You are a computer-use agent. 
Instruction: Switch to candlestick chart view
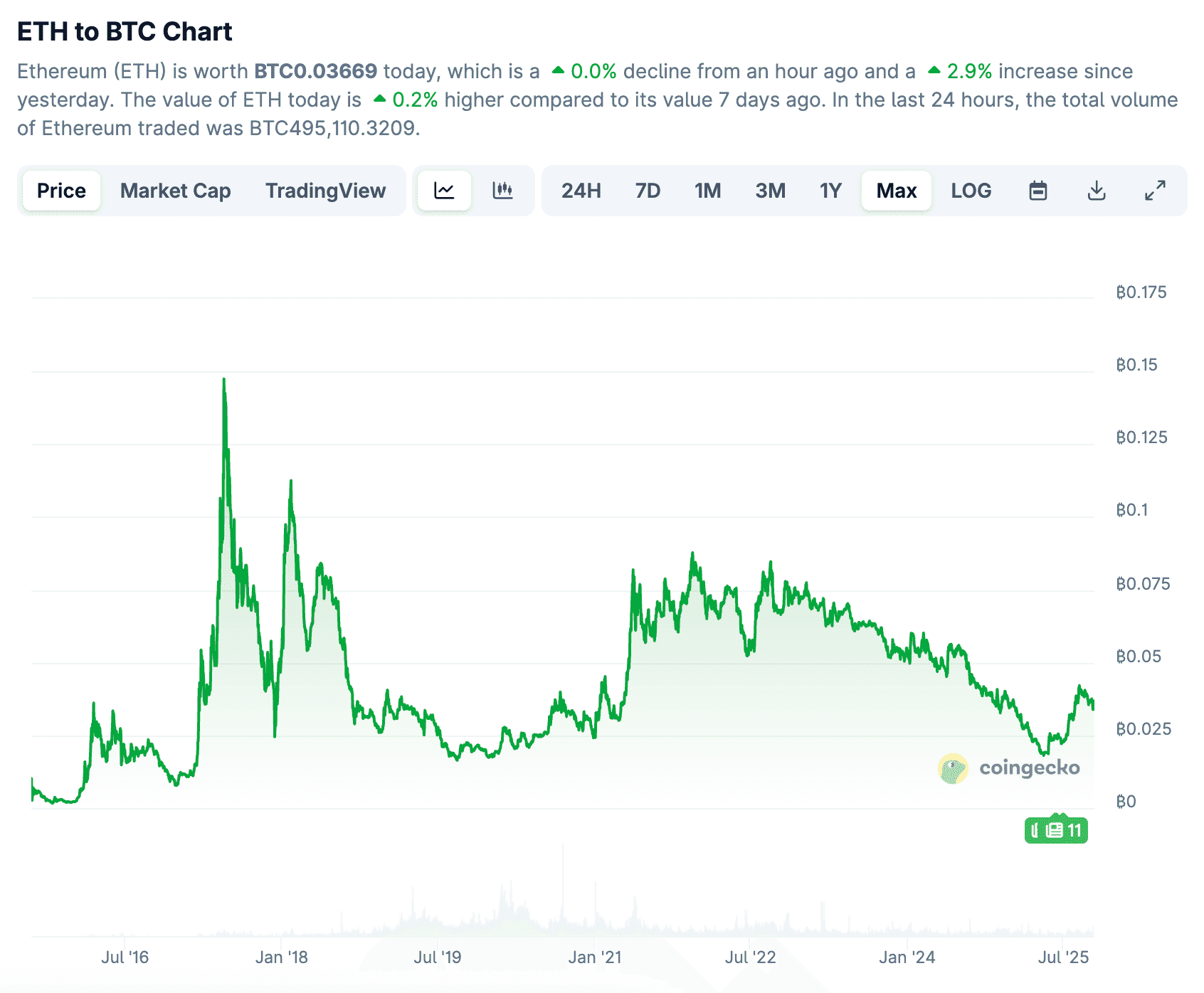[502, 191]
